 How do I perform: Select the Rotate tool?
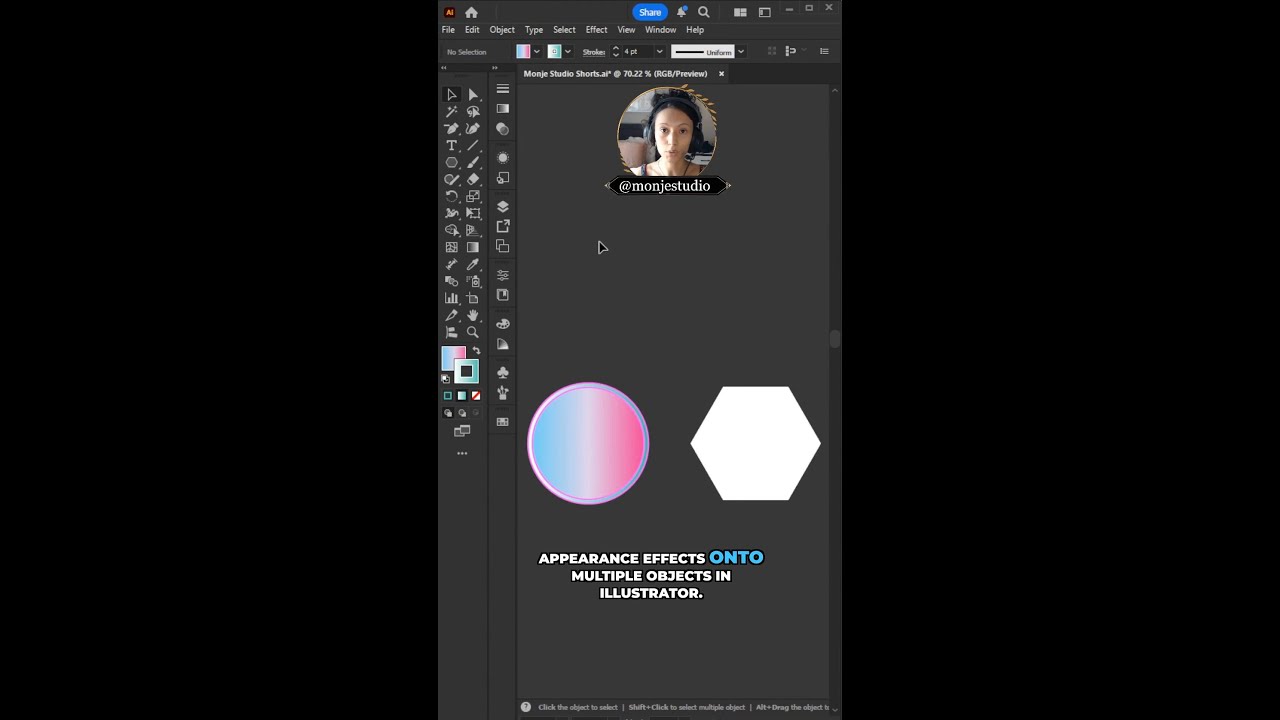pyautogui.click(x=452, y=197)
